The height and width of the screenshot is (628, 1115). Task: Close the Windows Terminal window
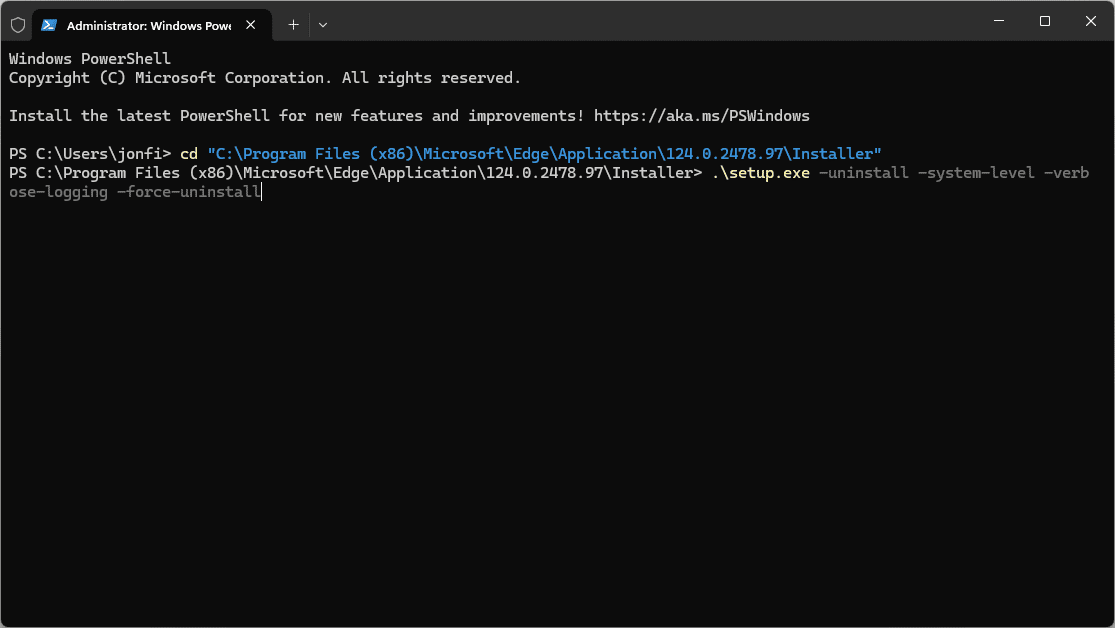click(1090, 21)
